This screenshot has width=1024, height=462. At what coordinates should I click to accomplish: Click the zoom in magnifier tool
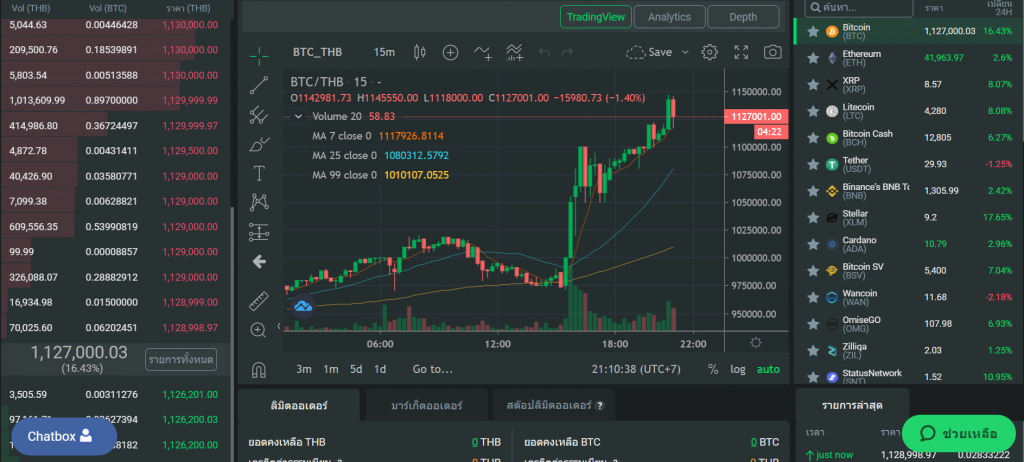[x=259, y=330]
